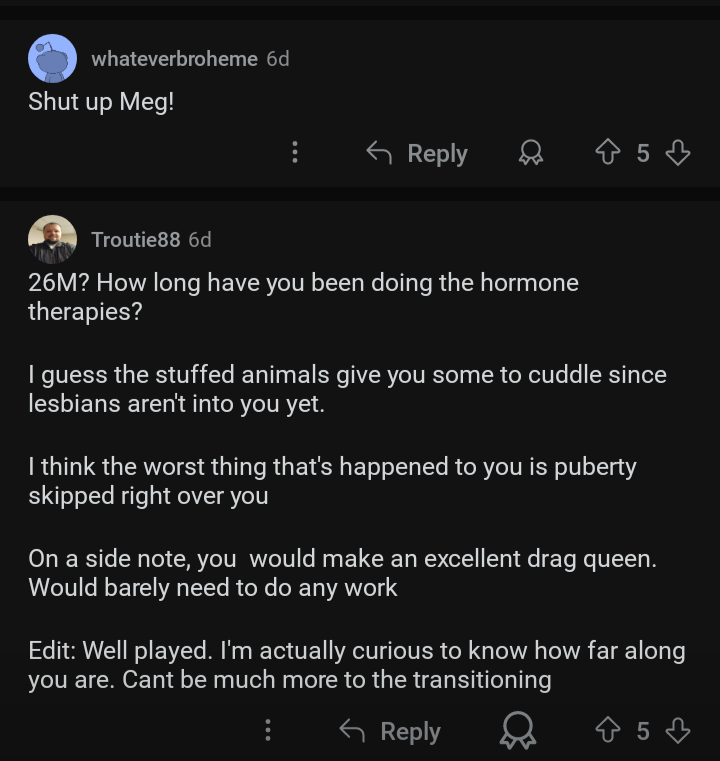Tap Troutie88's profile picture
The image size is (720, 761).
tap(52, 240)
